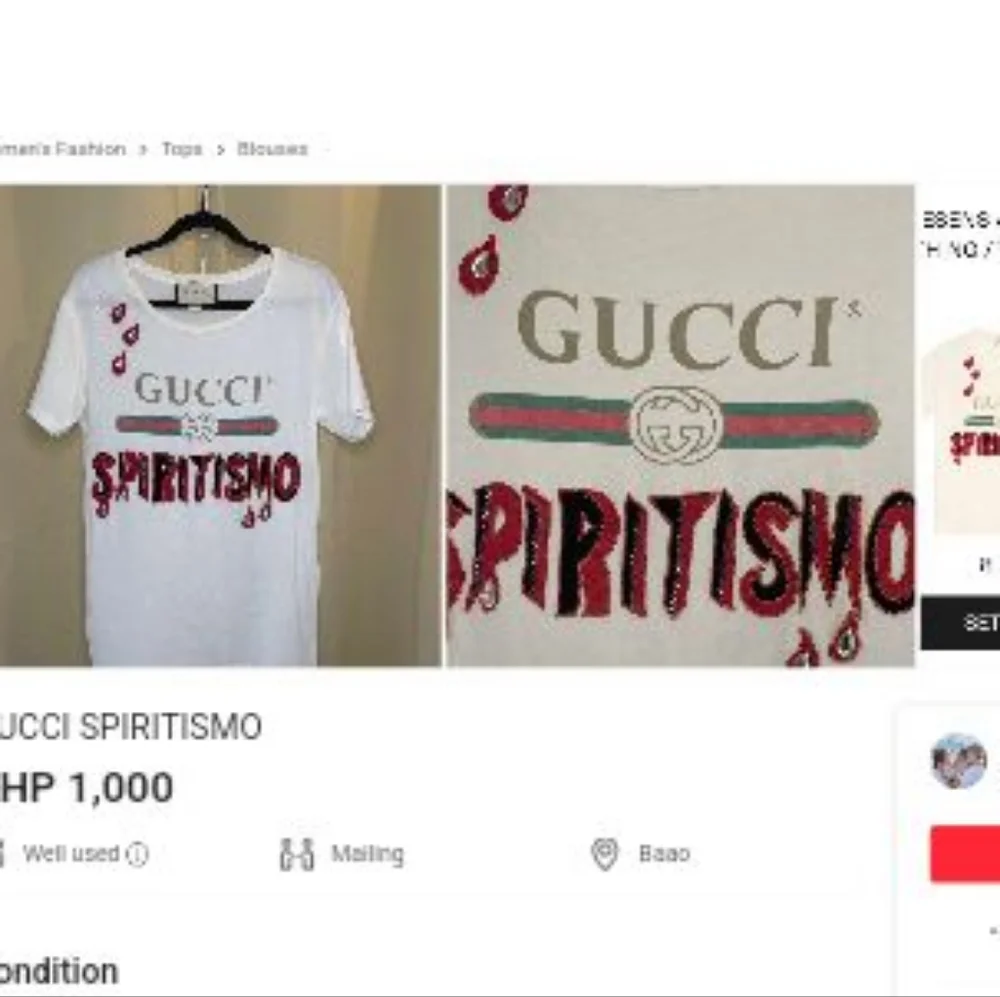Click Baao to view the location

point(664,853)
